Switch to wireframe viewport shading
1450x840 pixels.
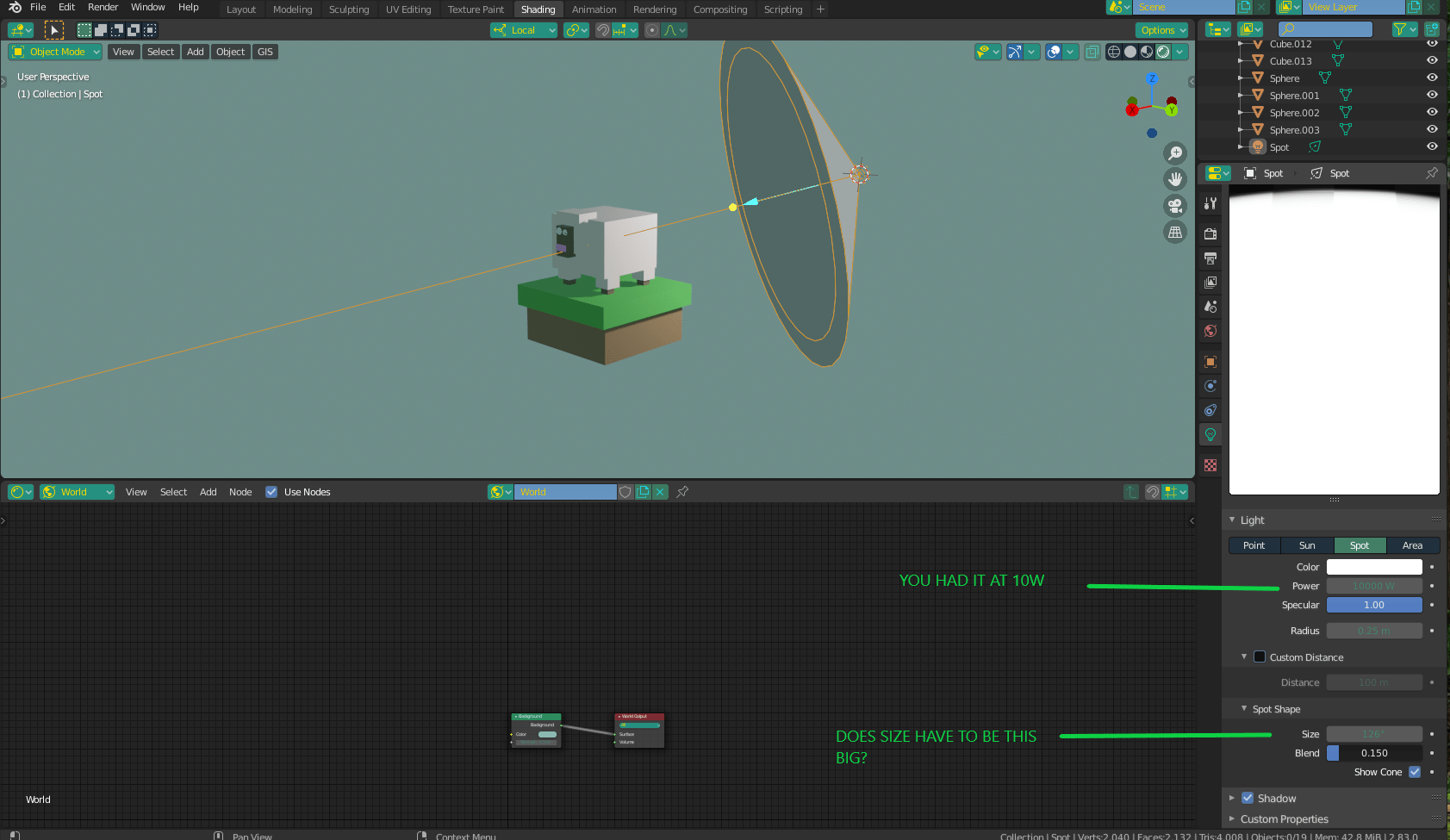point(1114,52)
